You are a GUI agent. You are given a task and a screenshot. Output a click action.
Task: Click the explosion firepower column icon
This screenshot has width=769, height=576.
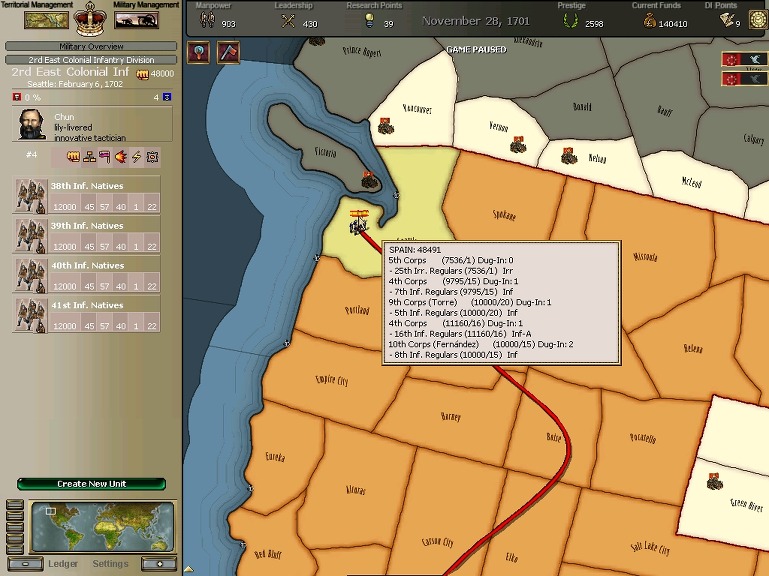click(x=121, y=157)
